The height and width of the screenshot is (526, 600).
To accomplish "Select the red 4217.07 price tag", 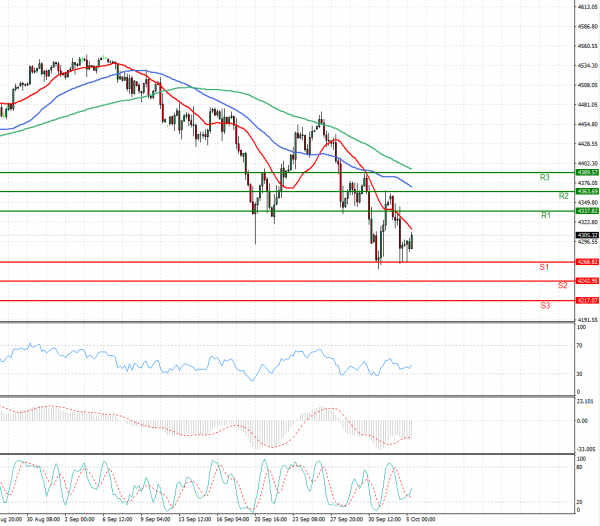I will coord(587,301).
